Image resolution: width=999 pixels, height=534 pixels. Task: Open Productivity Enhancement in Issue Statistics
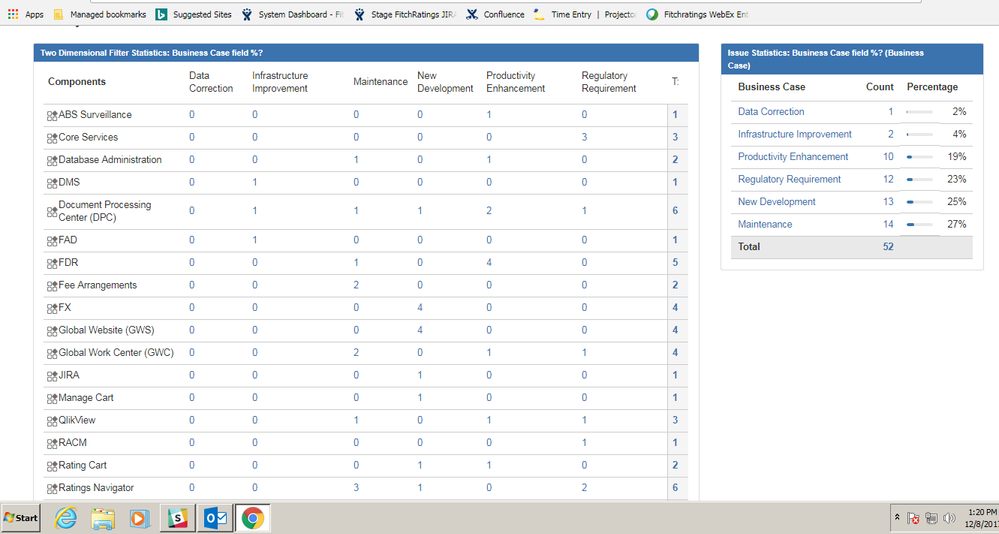(793, 157)
